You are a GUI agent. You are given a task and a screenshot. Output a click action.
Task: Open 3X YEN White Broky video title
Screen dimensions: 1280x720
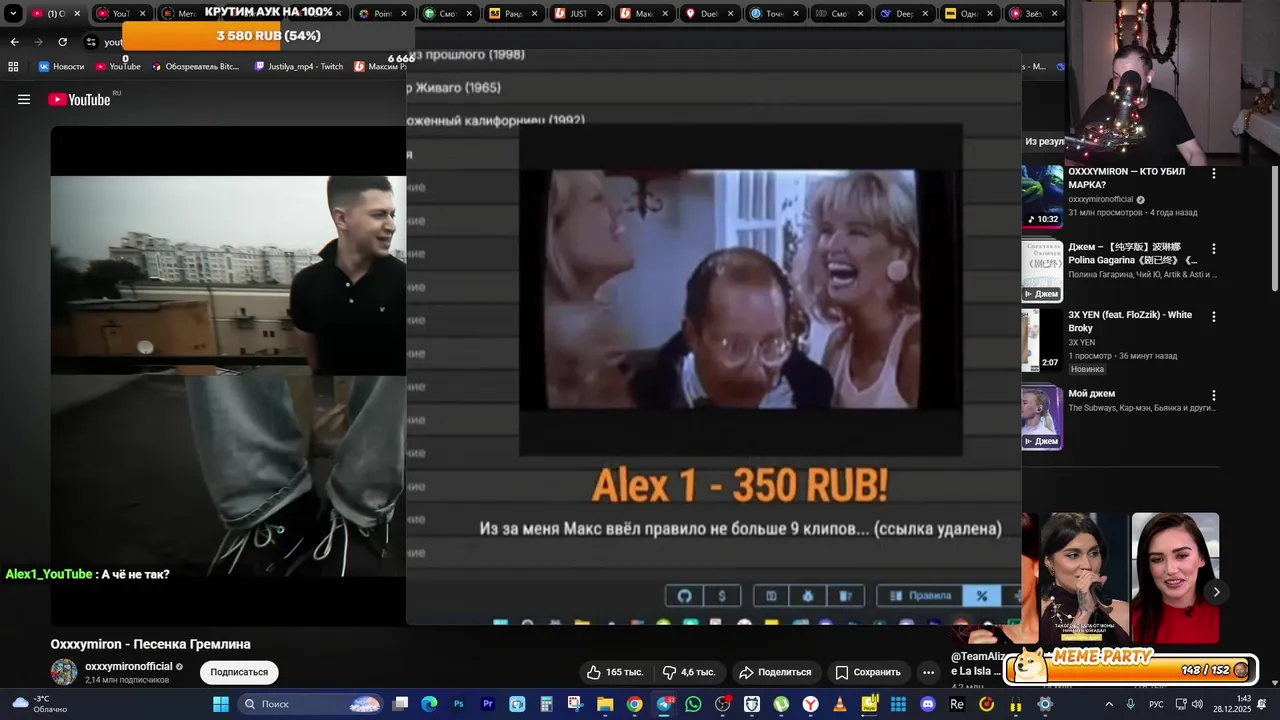[1130, 321]
